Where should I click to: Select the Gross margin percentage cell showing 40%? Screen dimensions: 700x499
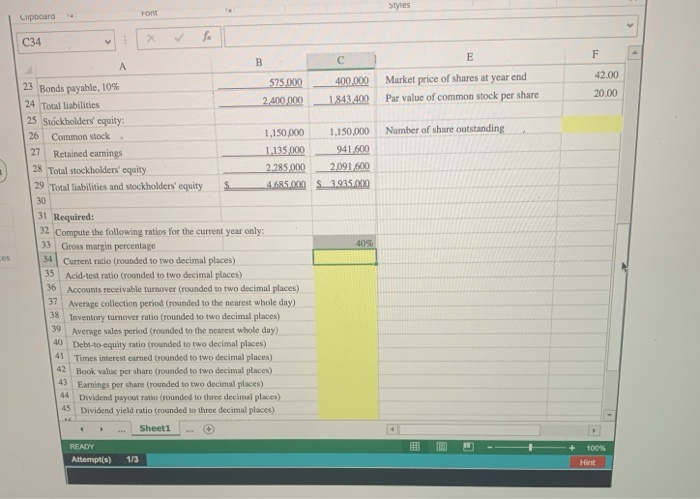pos(344,243)
